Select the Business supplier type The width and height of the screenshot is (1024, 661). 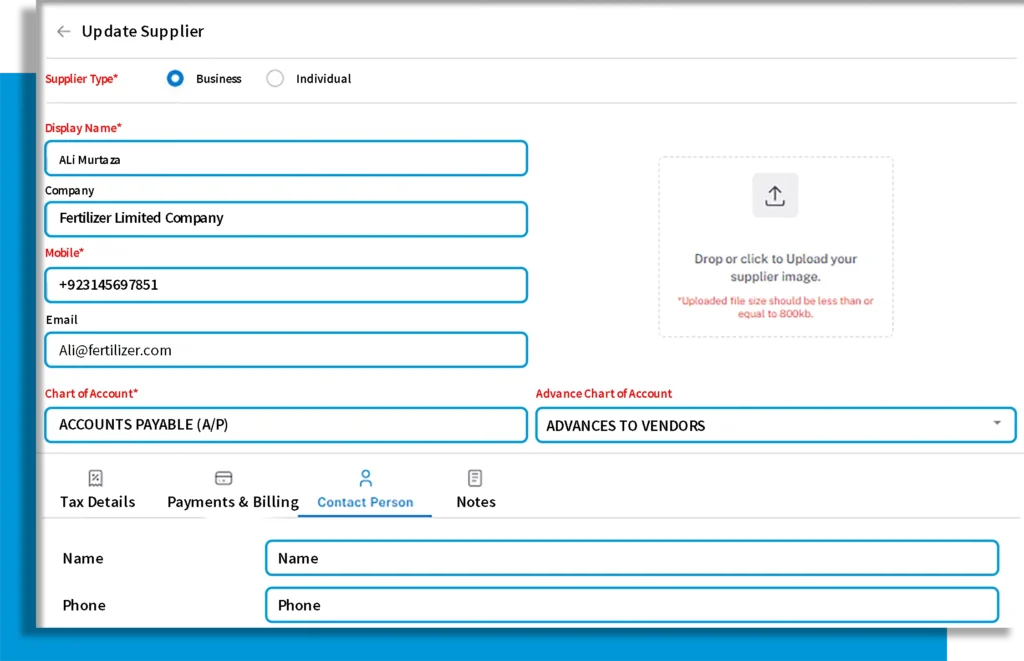point(175,78)
